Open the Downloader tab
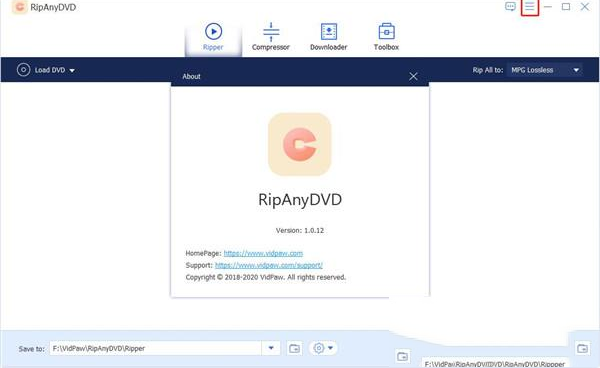Viewport: 600px width, 368px height. click(328, 37)
